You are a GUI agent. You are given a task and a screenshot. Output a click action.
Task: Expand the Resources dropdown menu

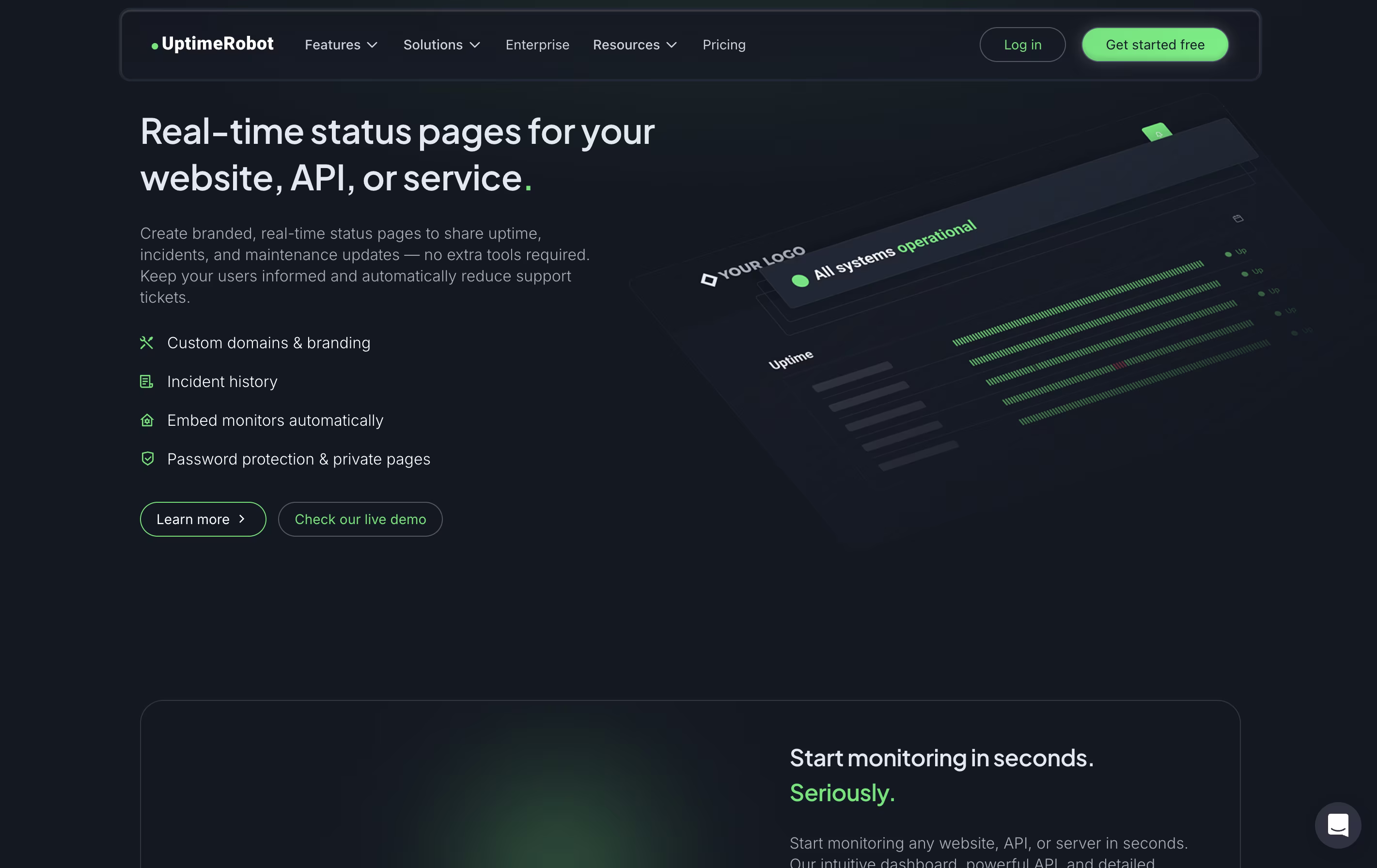(x=635, y=45)
